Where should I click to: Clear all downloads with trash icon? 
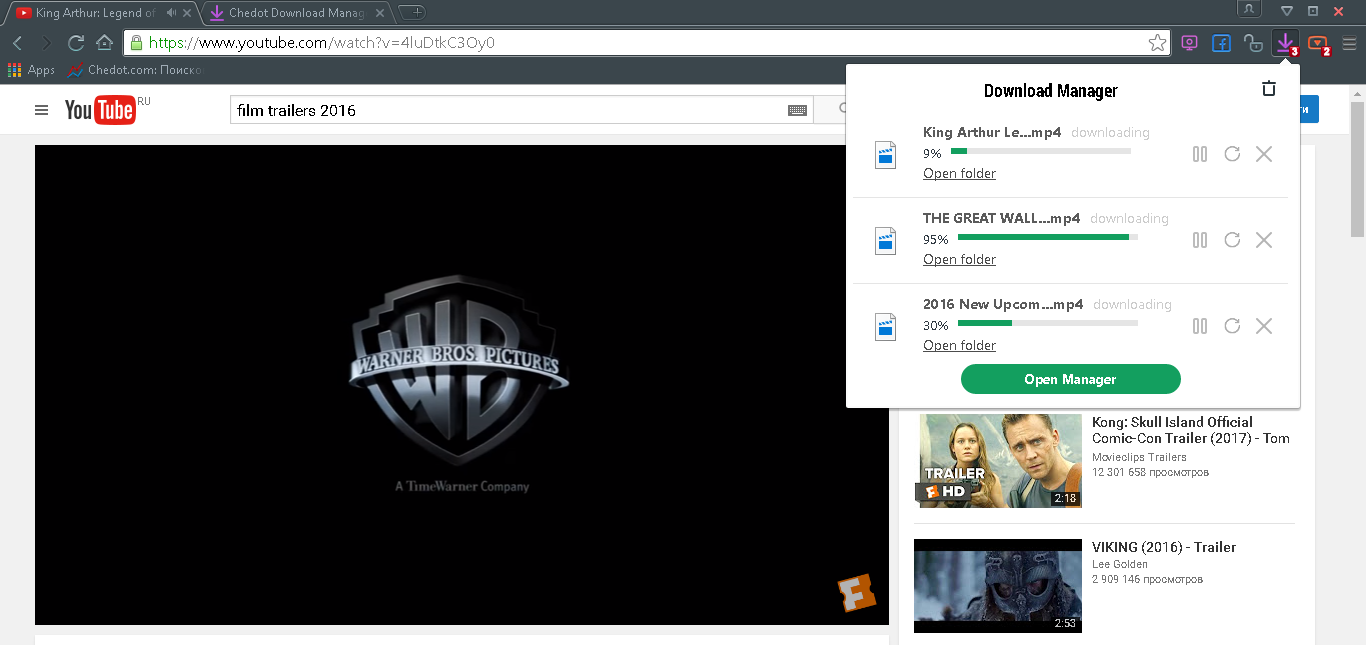pos(1268,89)
